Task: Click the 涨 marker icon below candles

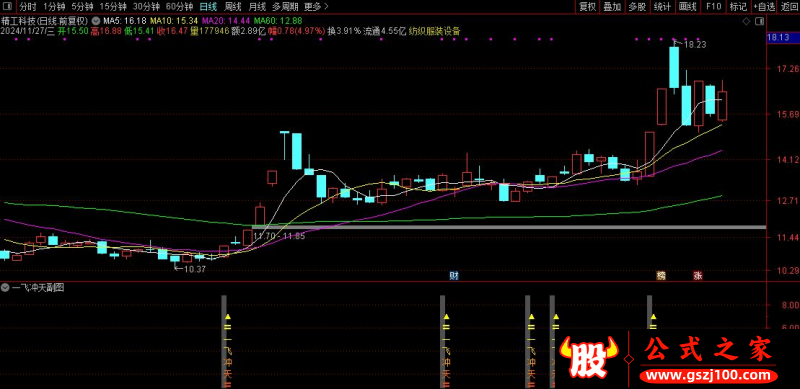Action: click(x=697, y=276)
